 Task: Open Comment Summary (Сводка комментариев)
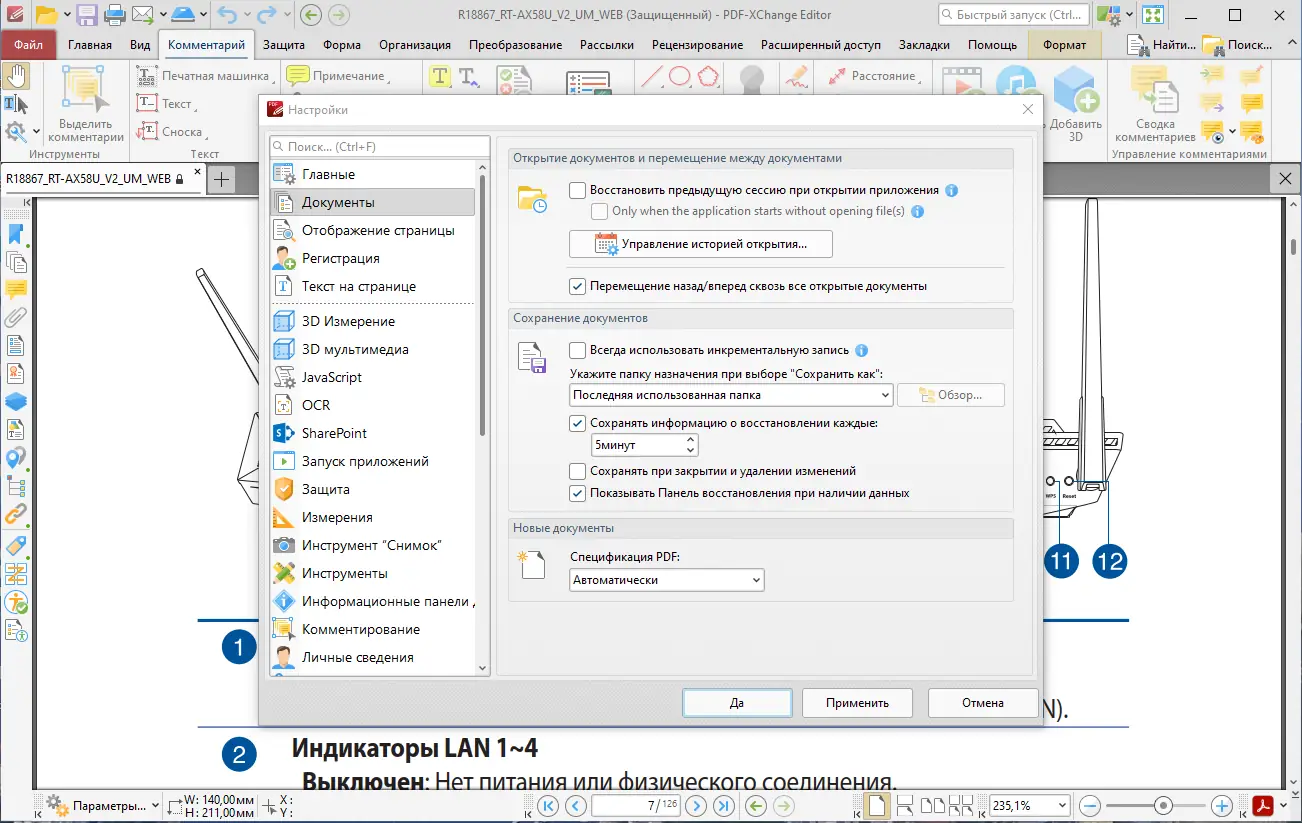coord(1155,104)
